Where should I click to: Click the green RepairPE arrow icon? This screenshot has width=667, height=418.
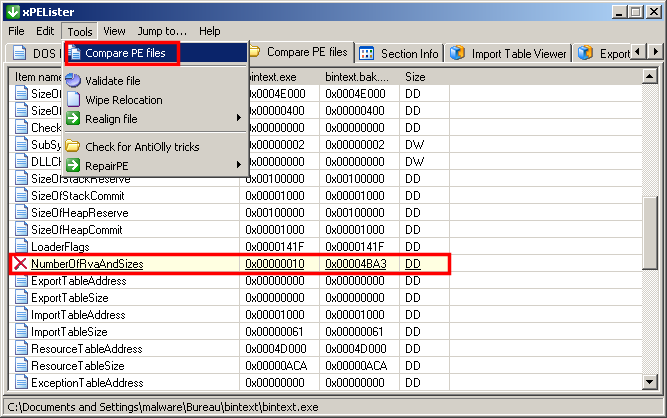73,164
